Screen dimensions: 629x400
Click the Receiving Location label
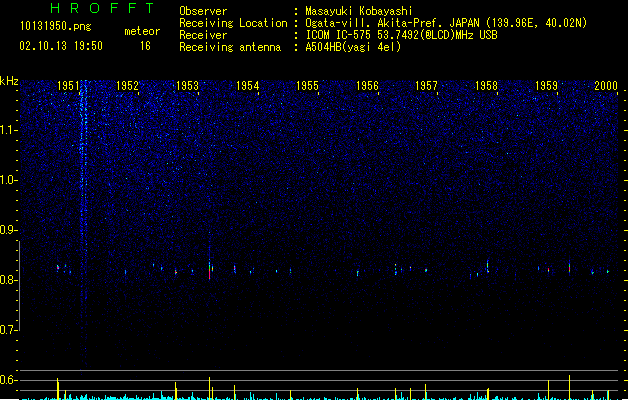(233, 23)
